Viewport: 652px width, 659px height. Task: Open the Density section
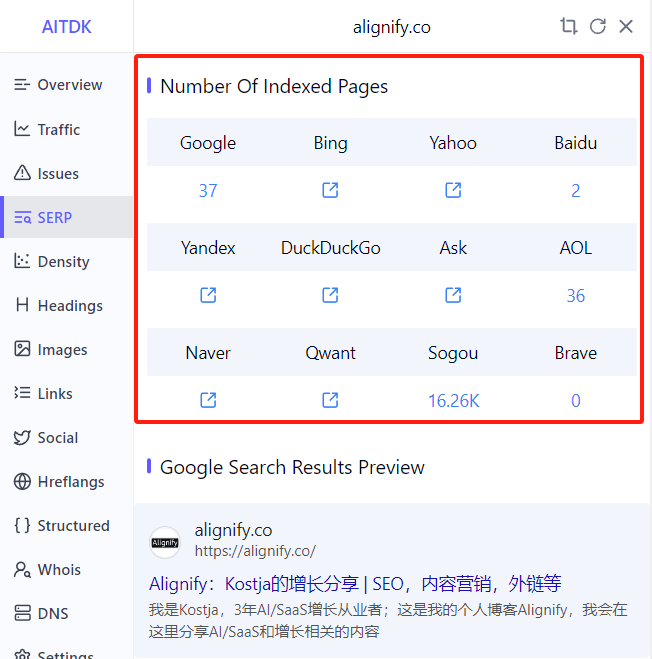pyautogui.click(x=66, y=261)
